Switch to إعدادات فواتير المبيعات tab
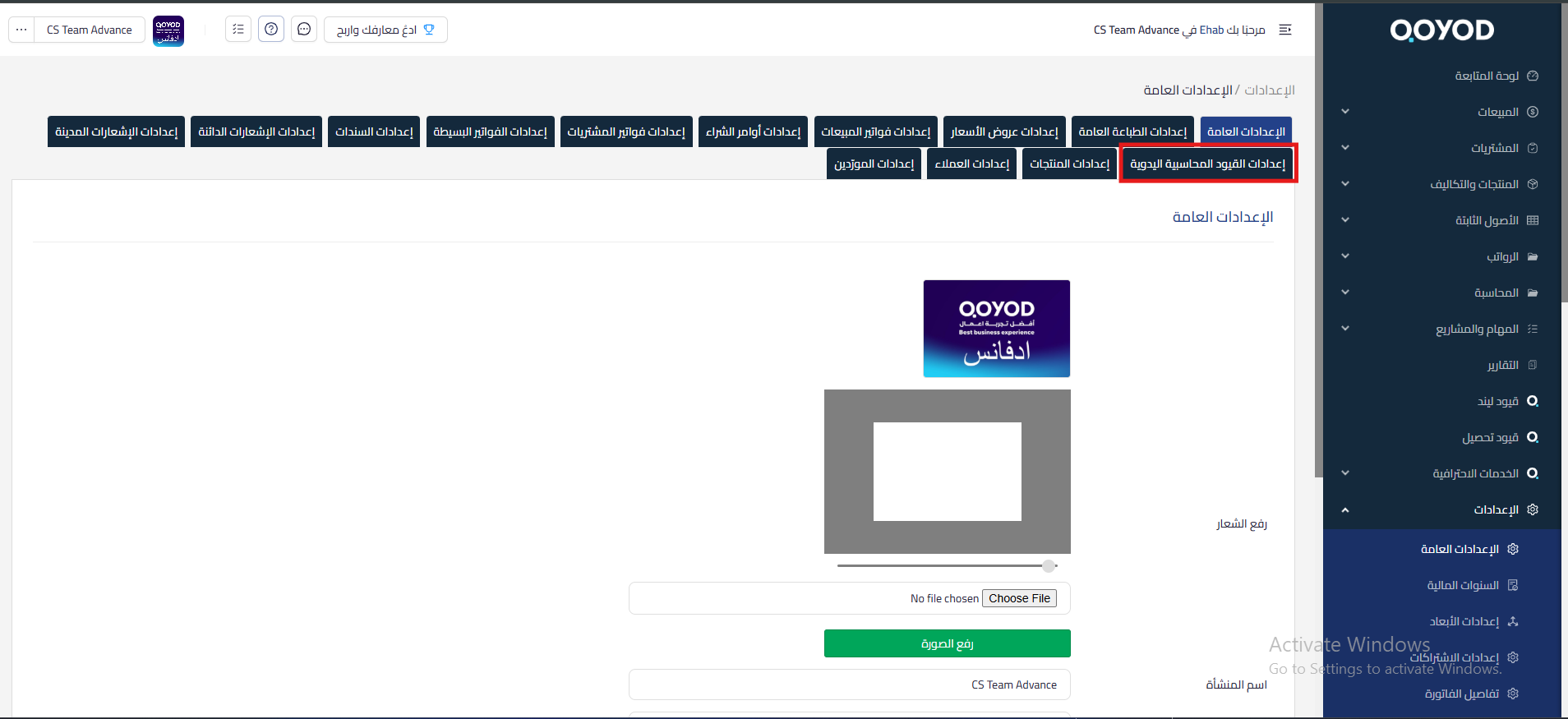The height and width of the screenshot is (719, 1568). click(876, 131)
